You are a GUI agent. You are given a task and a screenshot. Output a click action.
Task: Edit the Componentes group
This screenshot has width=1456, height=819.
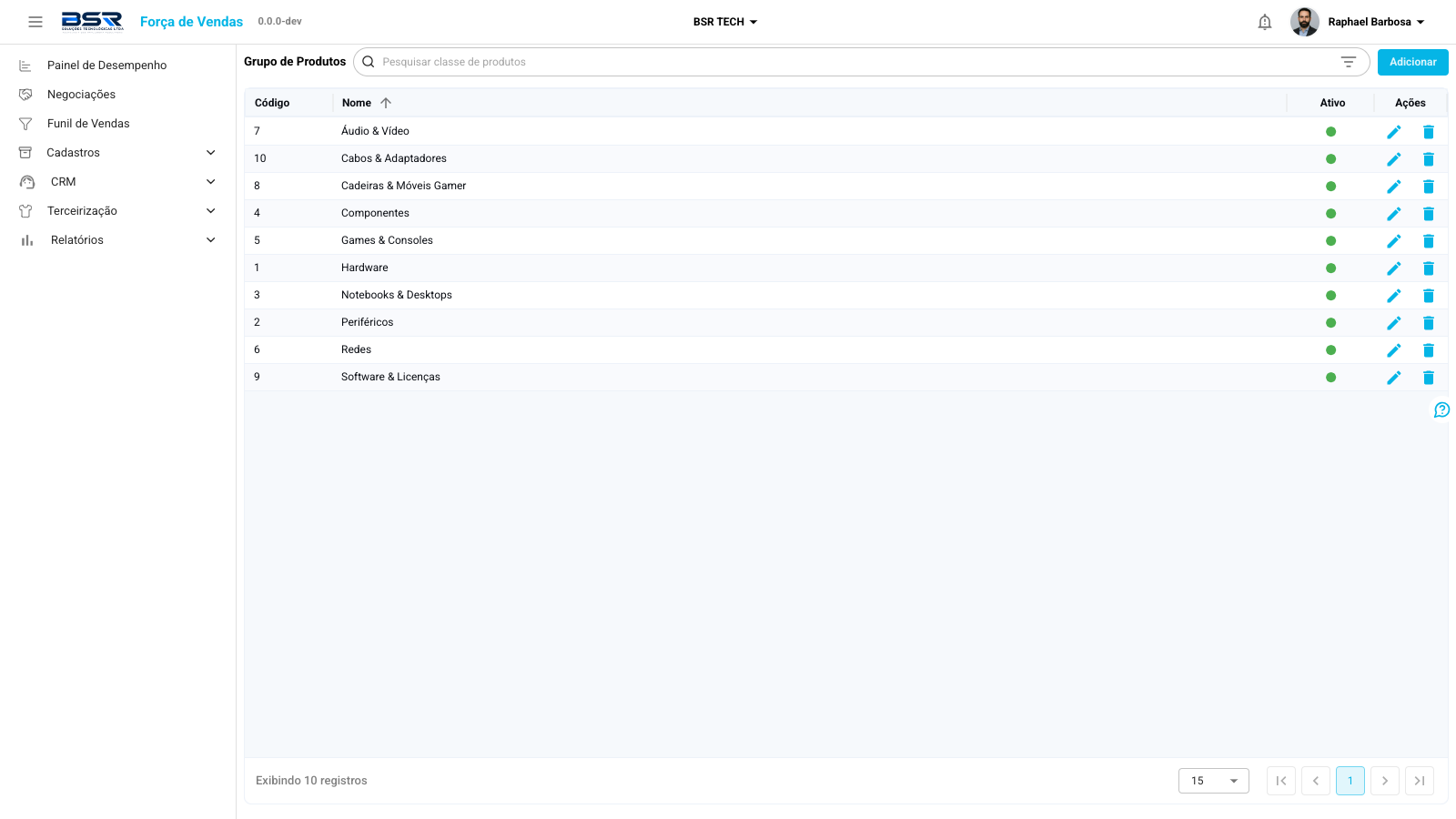1394,214
